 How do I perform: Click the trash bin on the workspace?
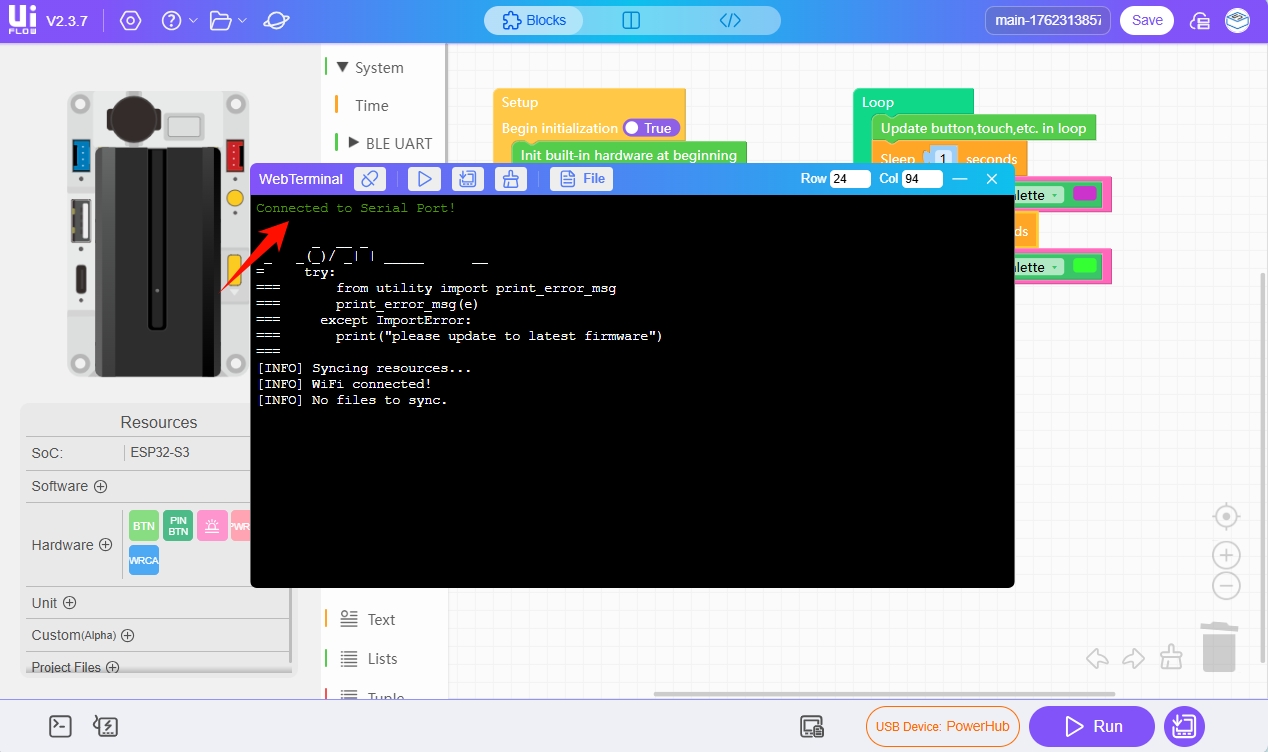point(1219,647)
